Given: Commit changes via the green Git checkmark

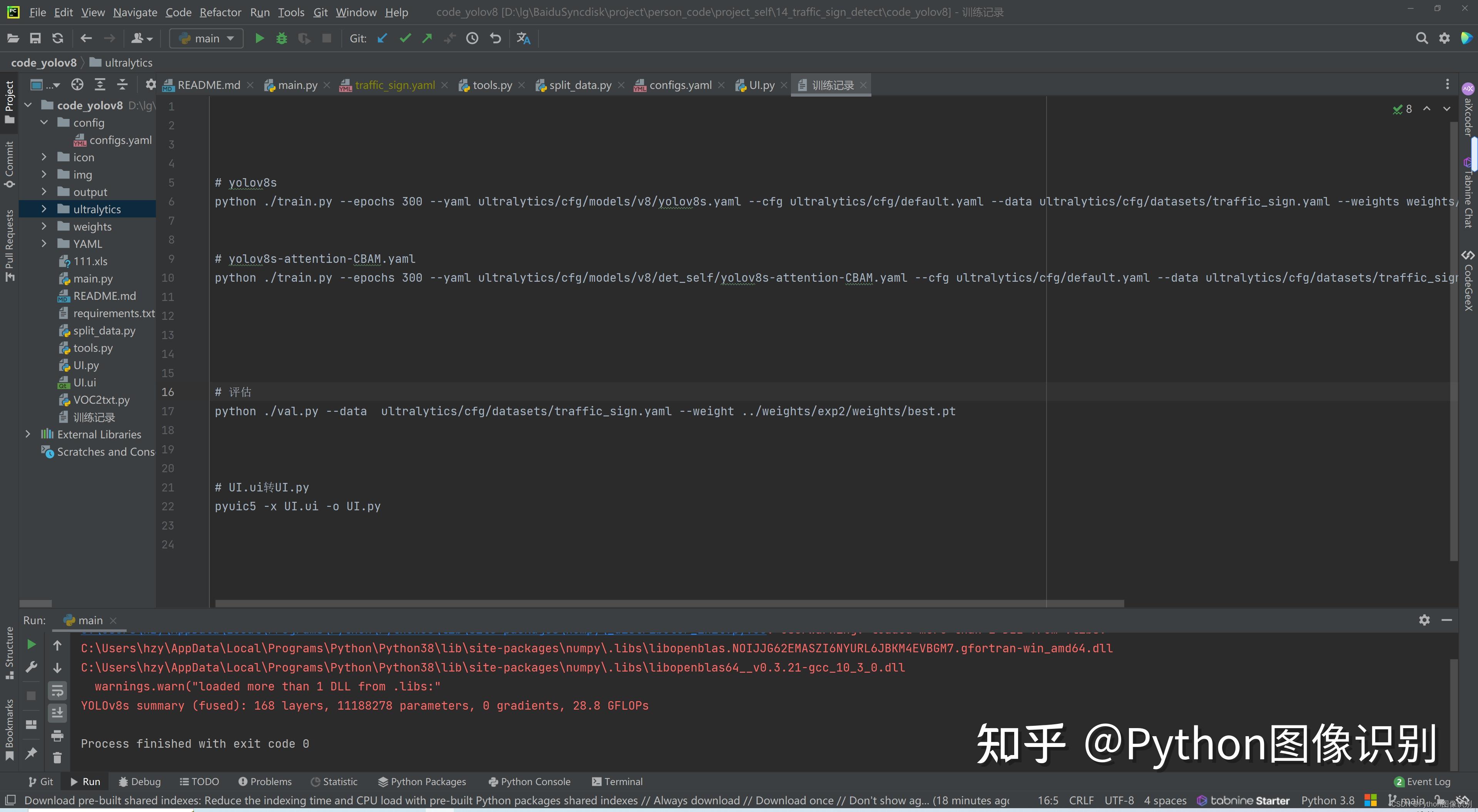Looking at the screenshot, I should [x=405, y=38].
